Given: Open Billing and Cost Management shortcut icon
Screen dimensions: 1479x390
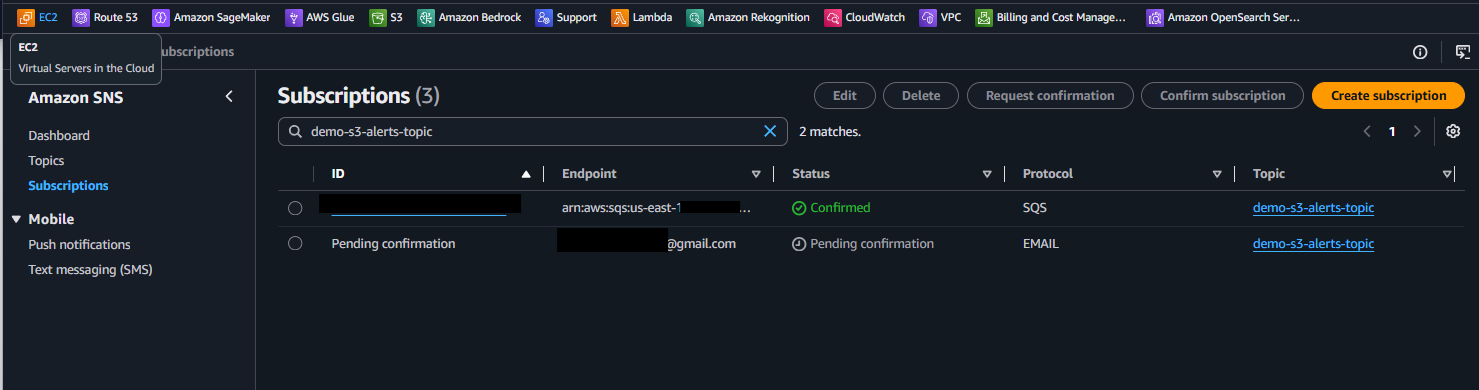Looking at the screenshot, I should coord(984,17).
